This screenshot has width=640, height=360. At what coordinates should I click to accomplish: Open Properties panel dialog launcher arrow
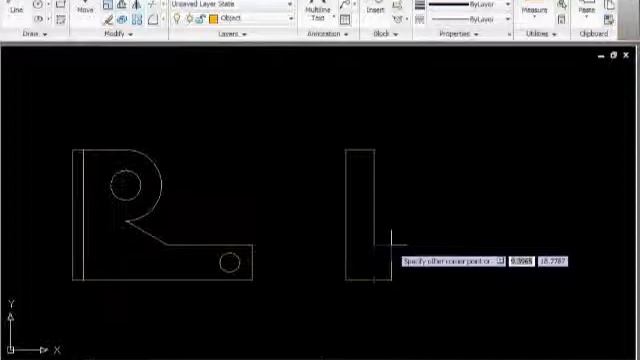pyautogui.click(x=509, y=34)
